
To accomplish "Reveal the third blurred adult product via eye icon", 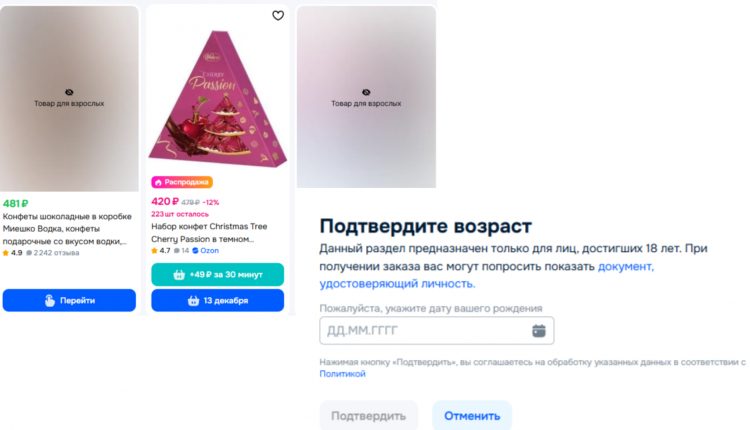I will point(366,92).
